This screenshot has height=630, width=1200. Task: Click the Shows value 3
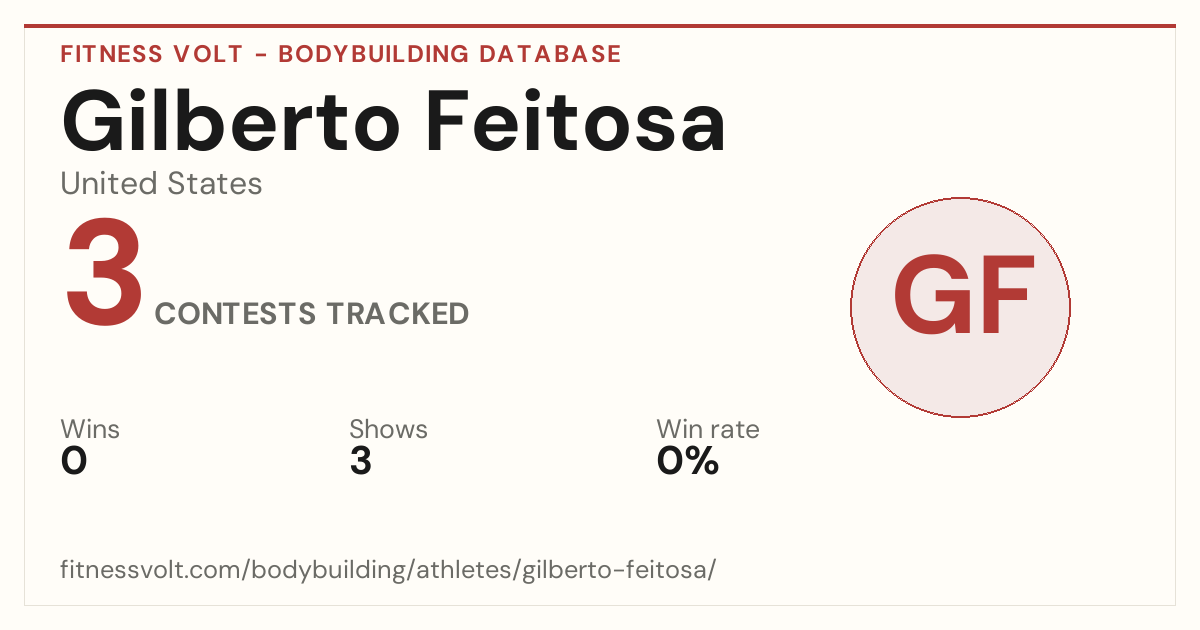click(x=360, y=461)
